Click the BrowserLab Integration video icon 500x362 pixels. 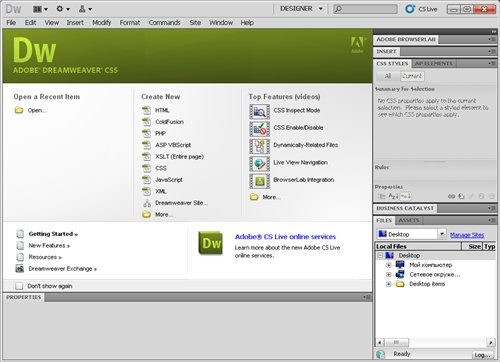click(x=259, y=181)
